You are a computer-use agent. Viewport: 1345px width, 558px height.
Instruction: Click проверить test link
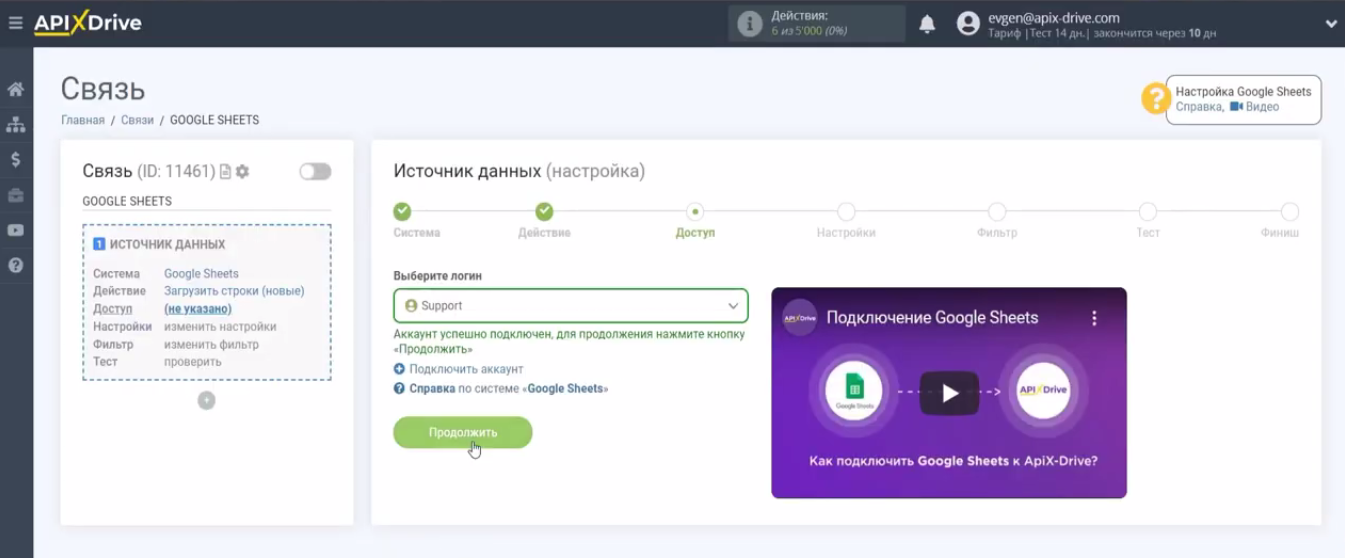click(193, 361)
